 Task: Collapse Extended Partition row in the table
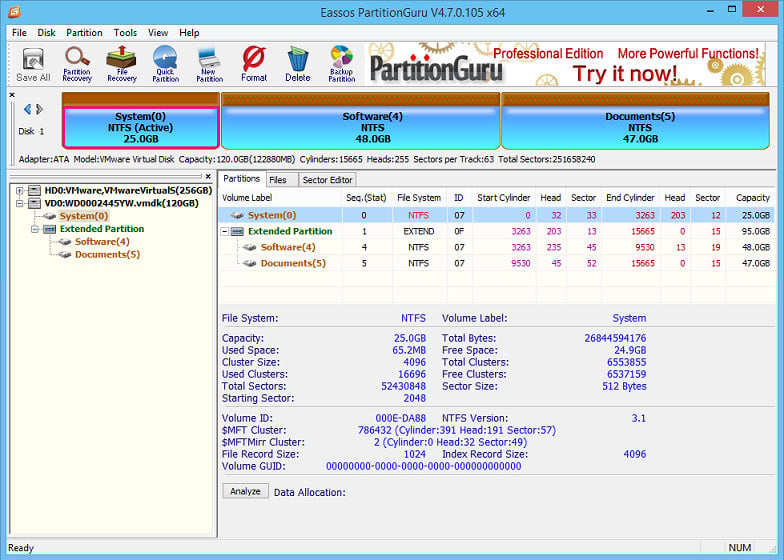(225, 232)
